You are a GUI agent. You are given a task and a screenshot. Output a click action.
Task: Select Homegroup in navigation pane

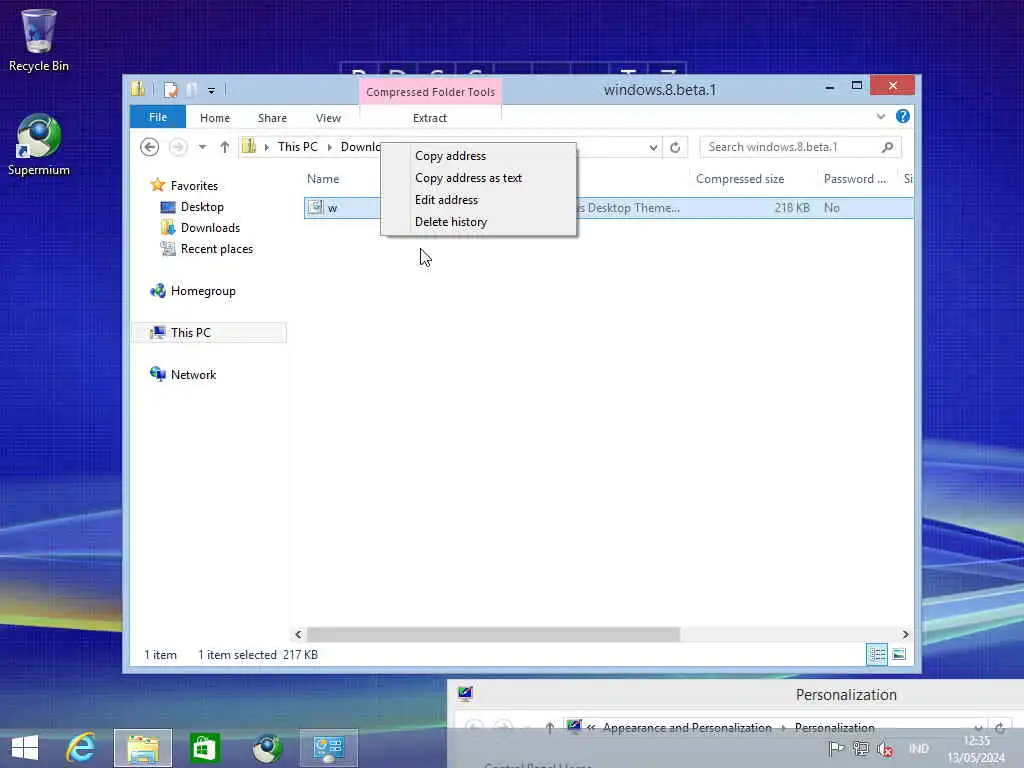point(202,291)
